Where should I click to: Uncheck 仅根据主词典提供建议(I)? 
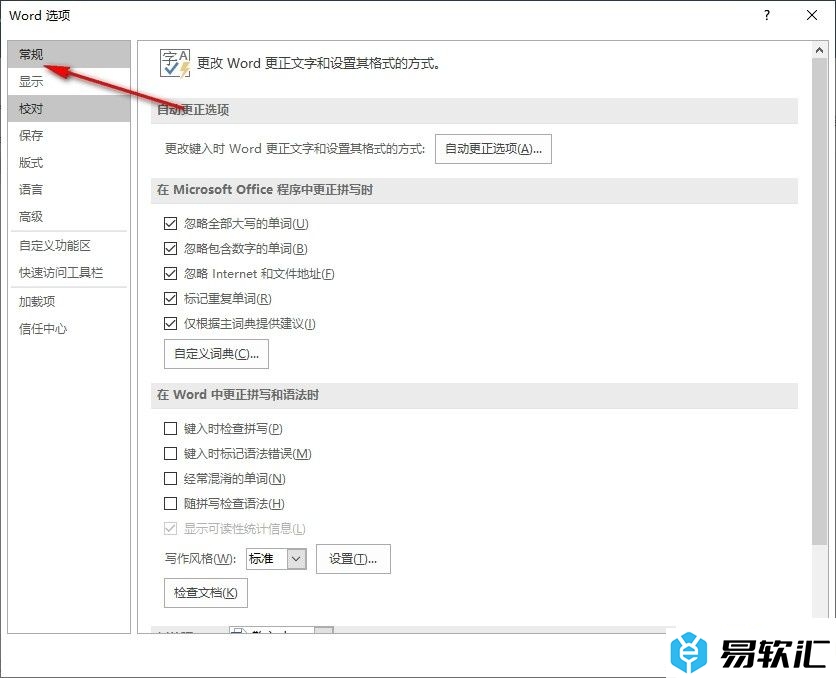171,324
